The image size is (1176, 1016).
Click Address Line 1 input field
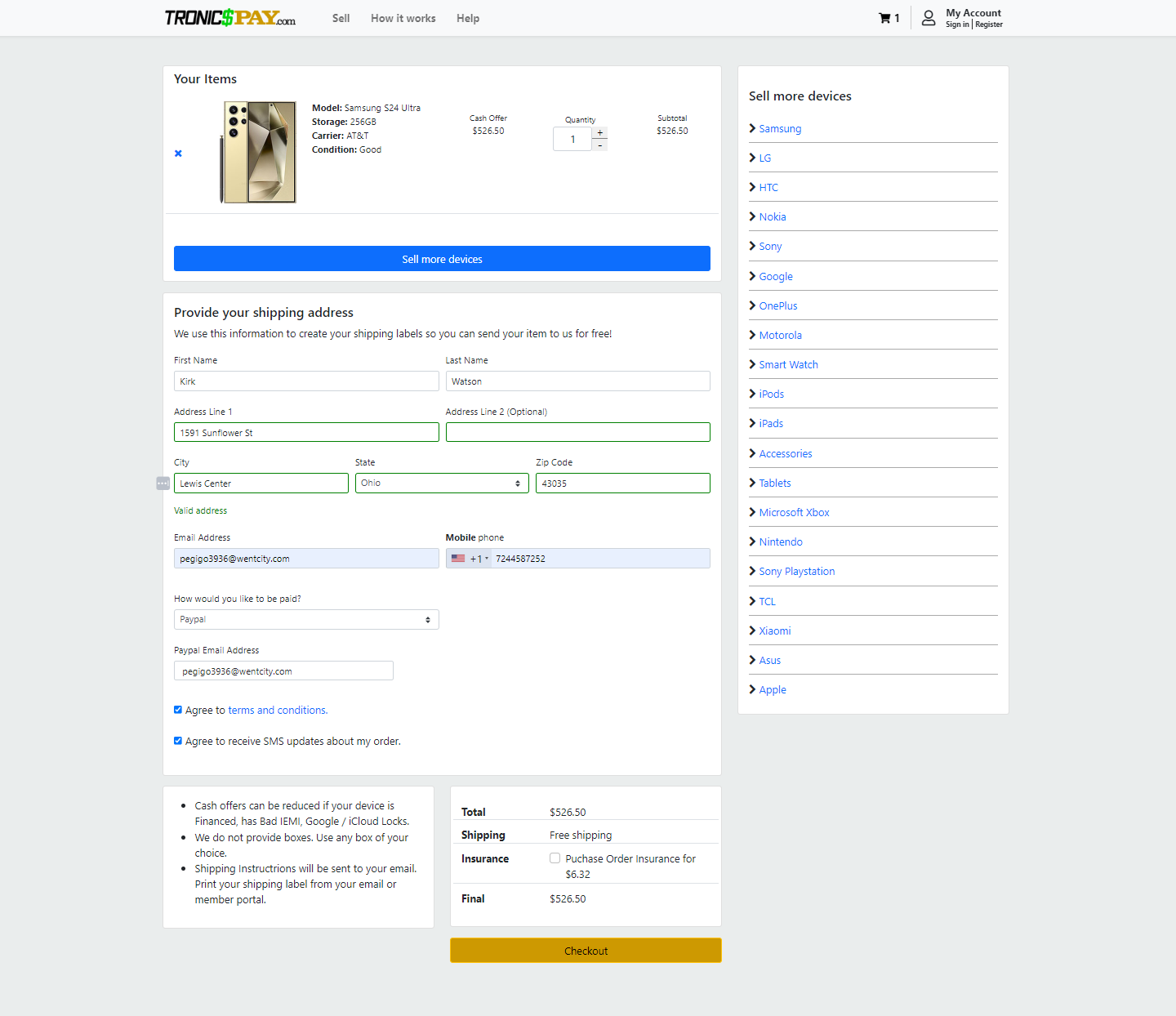point(306,432)
